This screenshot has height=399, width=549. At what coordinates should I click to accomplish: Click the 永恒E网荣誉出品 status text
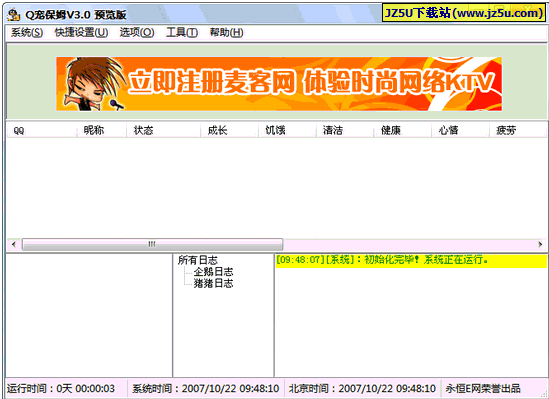click(483, 388)
